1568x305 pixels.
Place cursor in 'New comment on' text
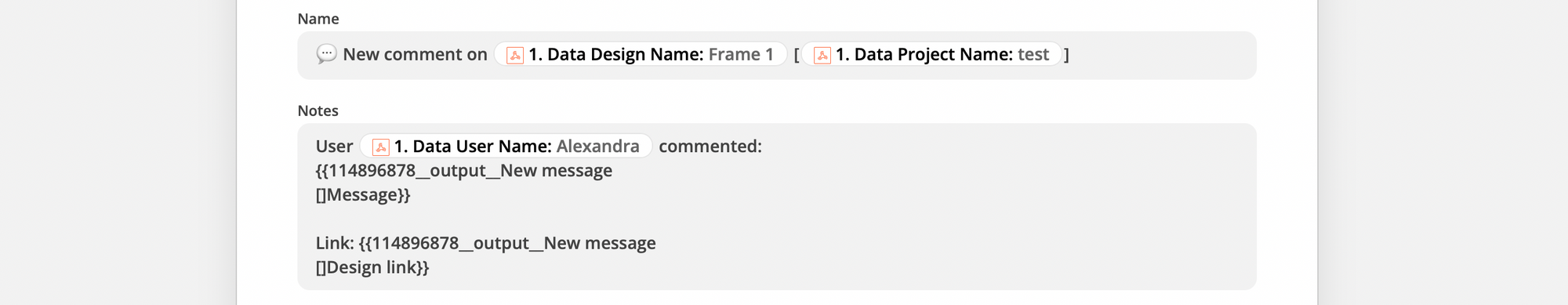[x=415, y=54]
